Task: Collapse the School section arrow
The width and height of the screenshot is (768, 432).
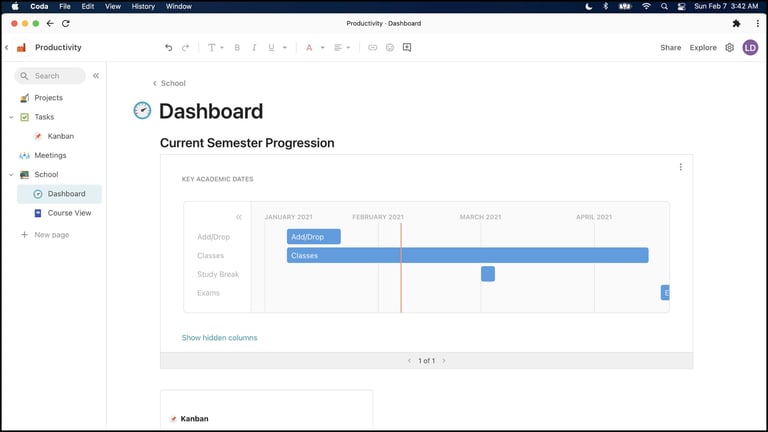Action: click(x=11, y=174)
